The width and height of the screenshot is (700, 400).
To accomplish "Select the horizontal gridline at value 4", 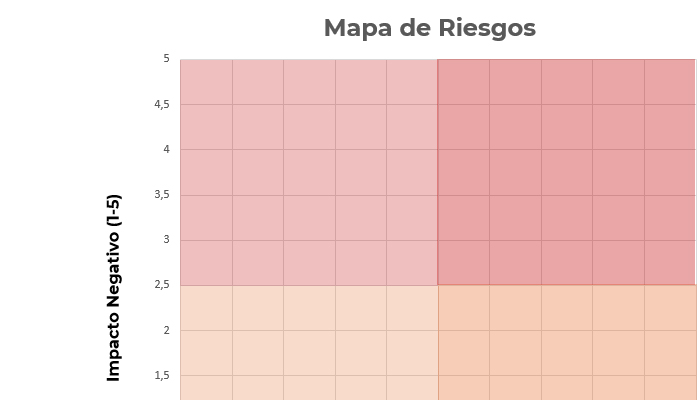I will click(x=438, y=150).
